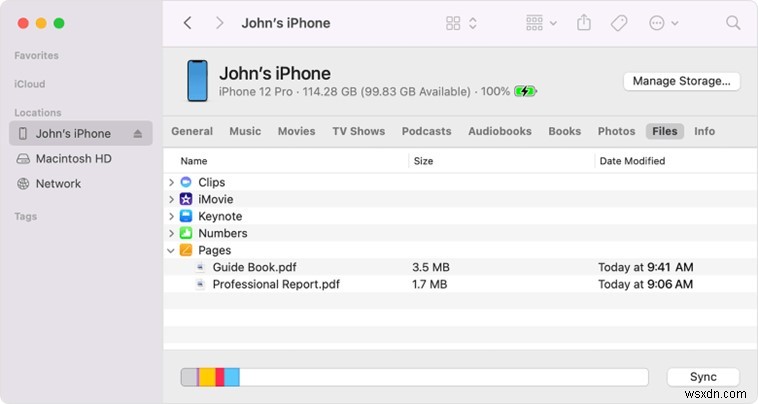Screen dimensions: 758x404
Task: Click the yellow segment of storage bar
Action: pyautogui.click(x=207, y=377)
